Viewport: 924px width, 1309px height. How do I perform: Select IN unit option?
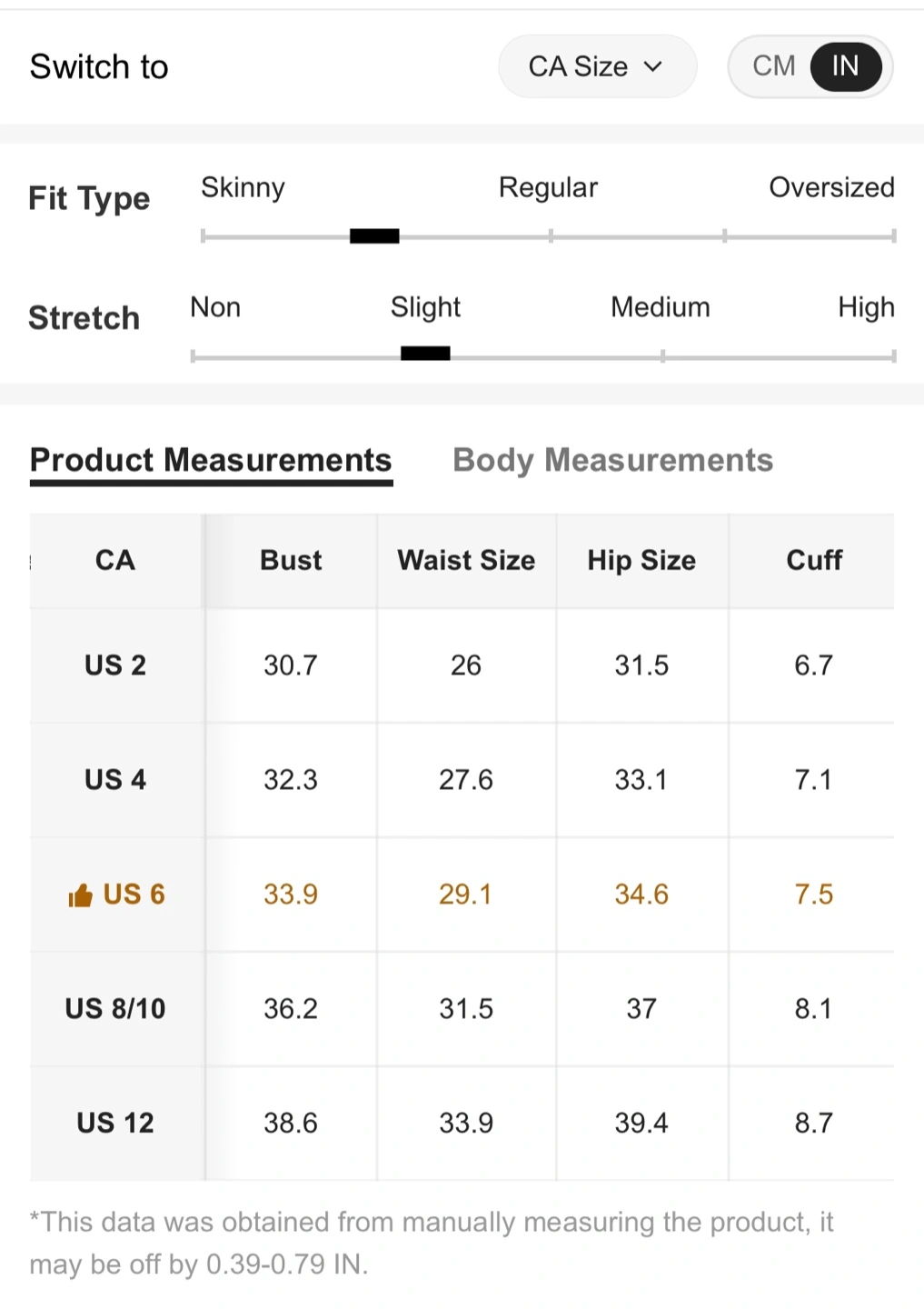(845, 66)
